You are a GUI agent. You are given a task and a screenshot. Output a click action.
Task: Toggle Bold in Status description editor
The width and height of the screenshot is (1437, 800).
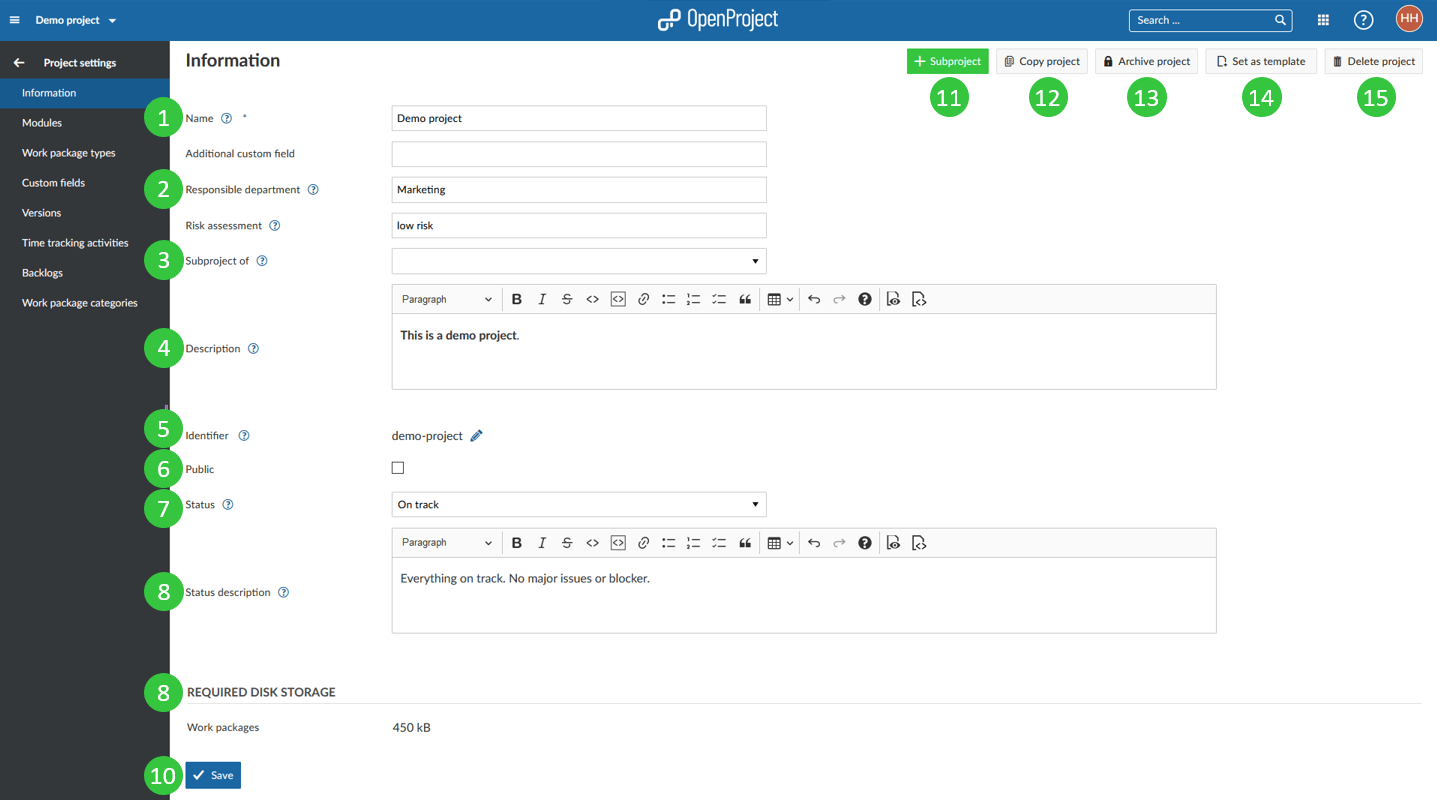[x=517, y=542]
